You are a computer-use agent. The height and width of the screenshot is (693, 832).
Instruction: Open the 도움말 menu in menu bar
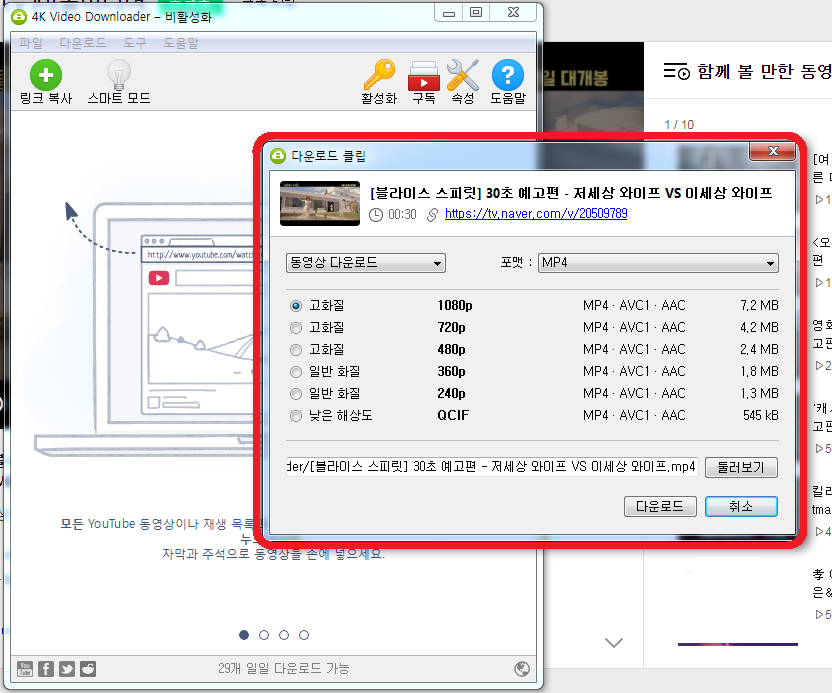[180, 42]
